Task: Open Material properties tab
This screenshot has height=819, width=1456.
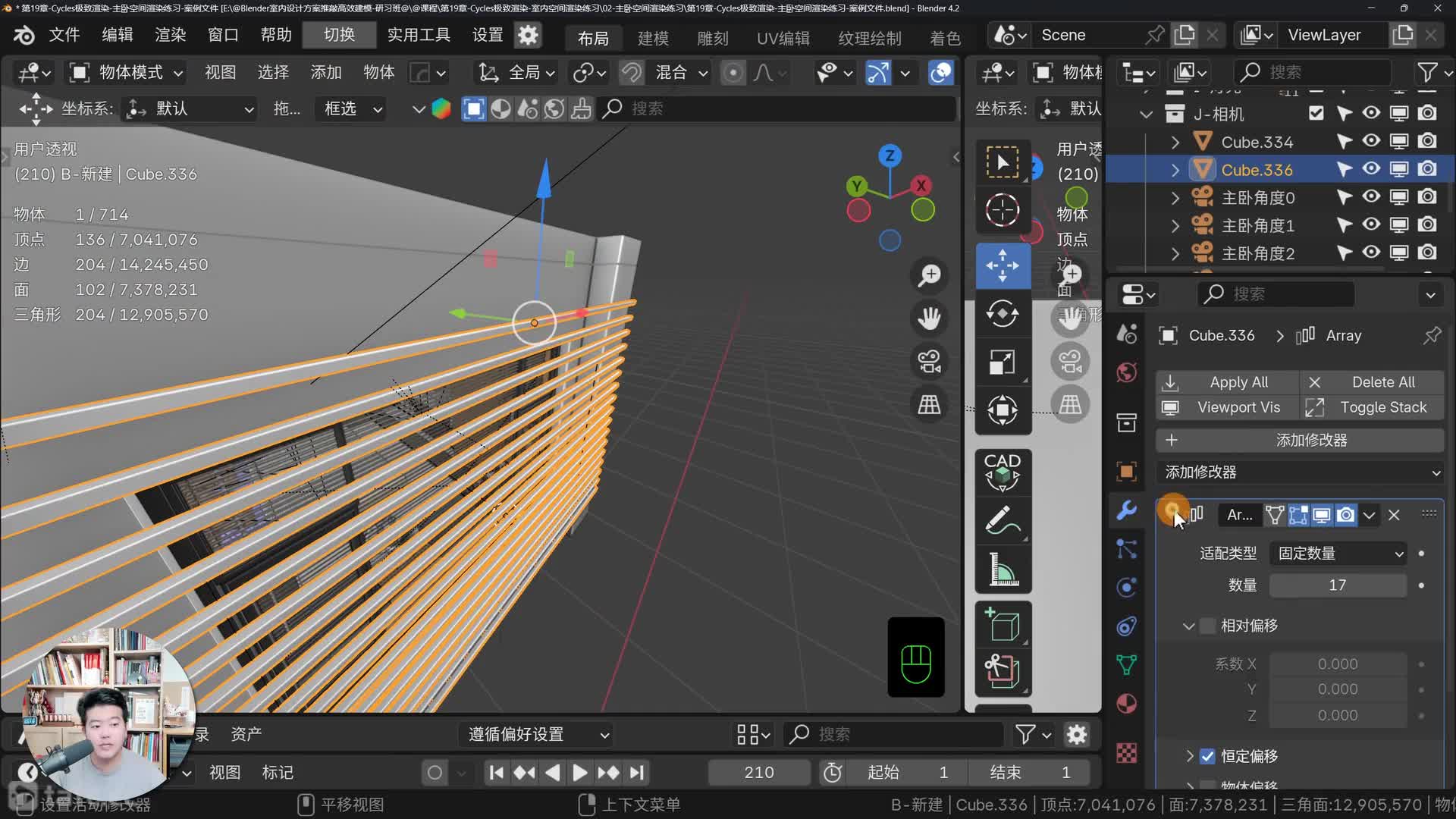Action: click(1127, 704)
